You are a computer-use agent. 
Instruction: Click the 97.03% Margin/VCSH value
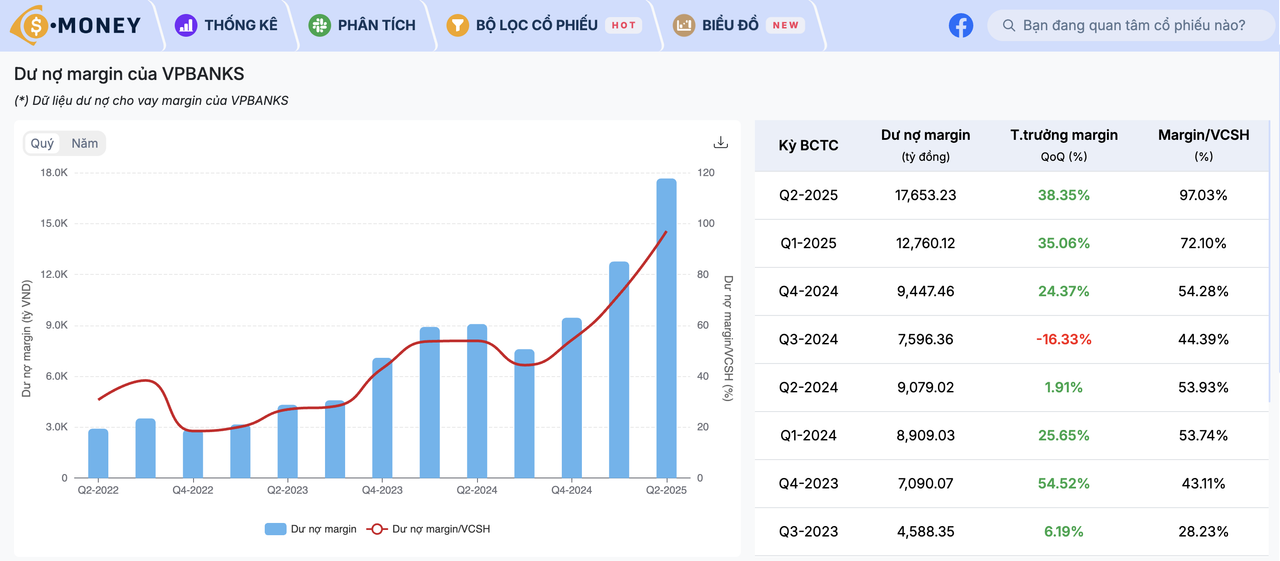(1203, 195)
